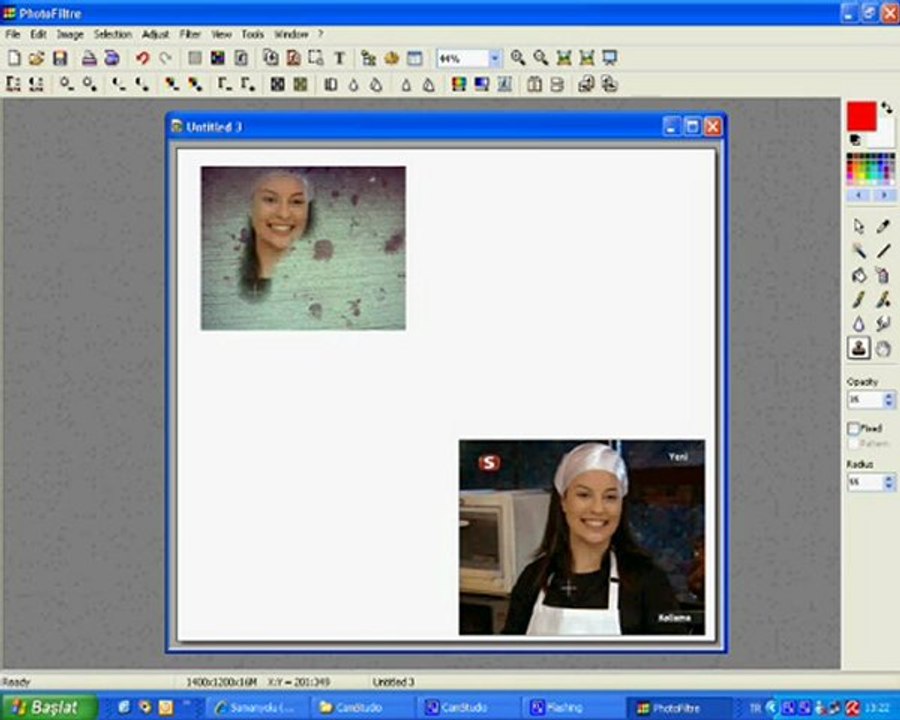Click the Save floppy disk icon
Viewport: 900px width, 720px height.
(x=60, y=59)
